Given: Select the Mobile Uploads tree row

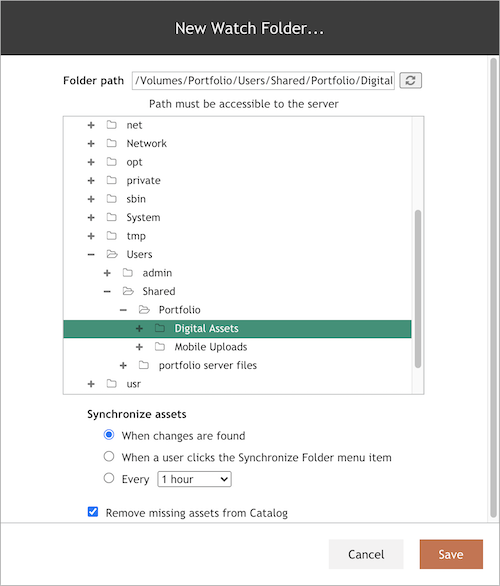Looking at the screenshot, I should click(x=237, y=347).
